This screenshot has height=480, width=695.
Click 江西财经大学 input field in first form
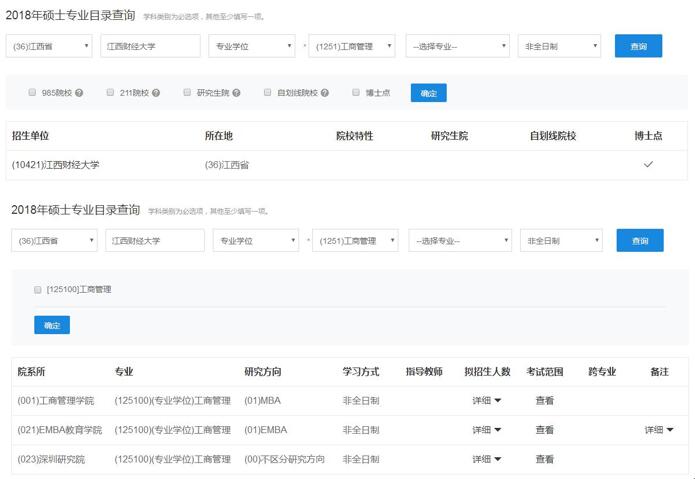click(x=150, y=46)
